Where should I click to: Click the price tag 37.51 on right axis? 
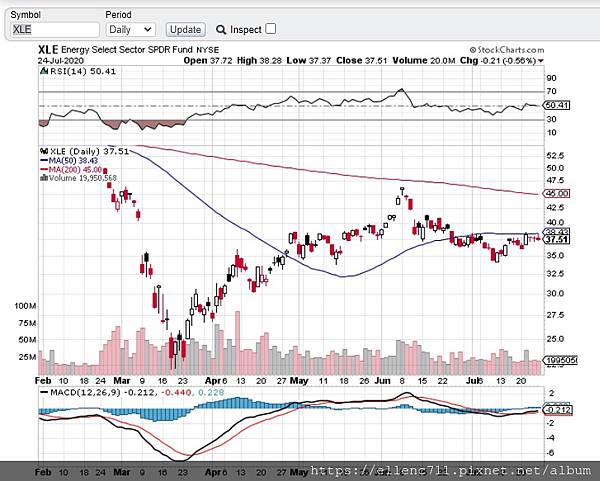[x=557, y=240]
